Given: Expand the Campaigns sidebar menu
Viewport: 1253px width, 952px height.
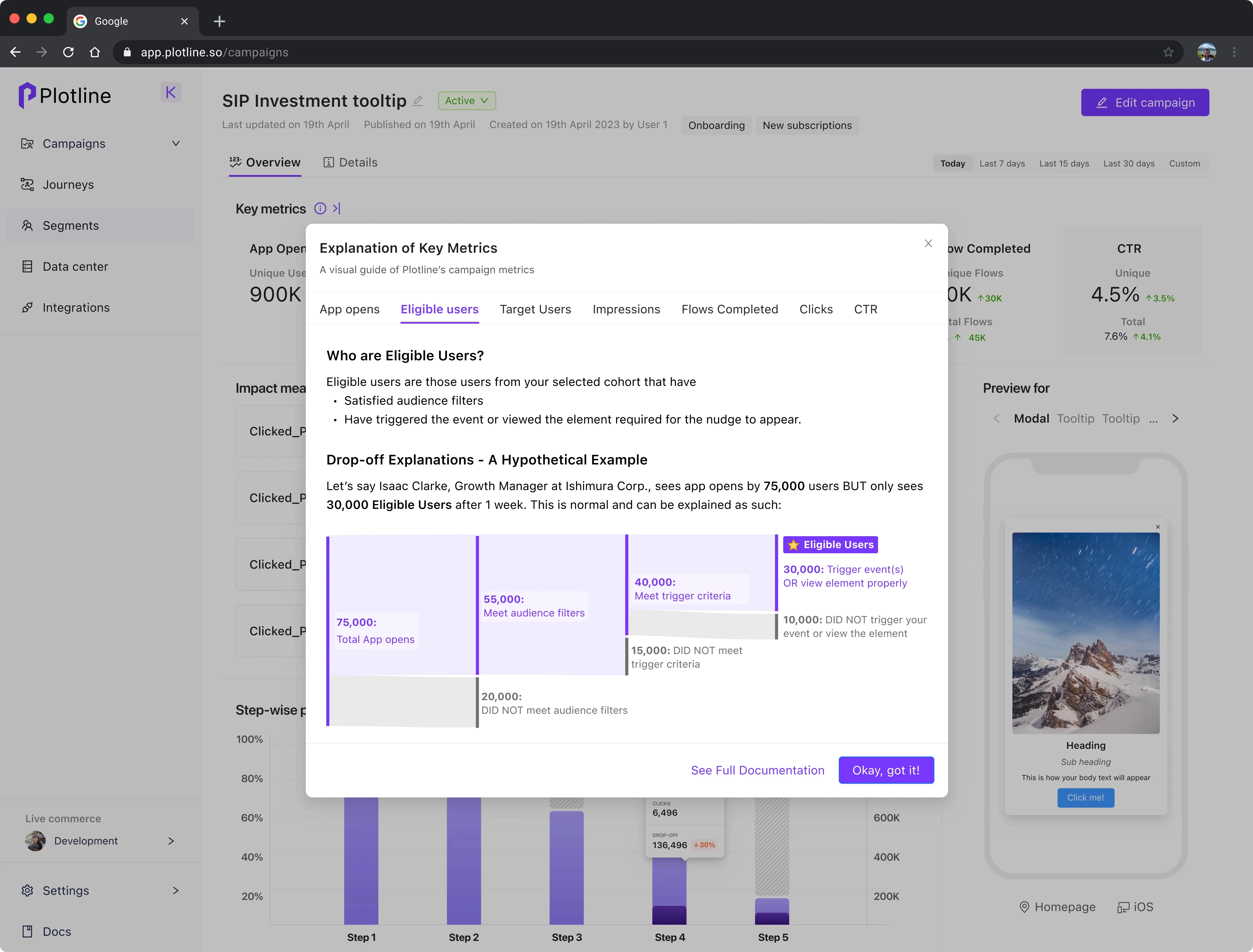Looking at the screenshot, I should tap(176, 144).
